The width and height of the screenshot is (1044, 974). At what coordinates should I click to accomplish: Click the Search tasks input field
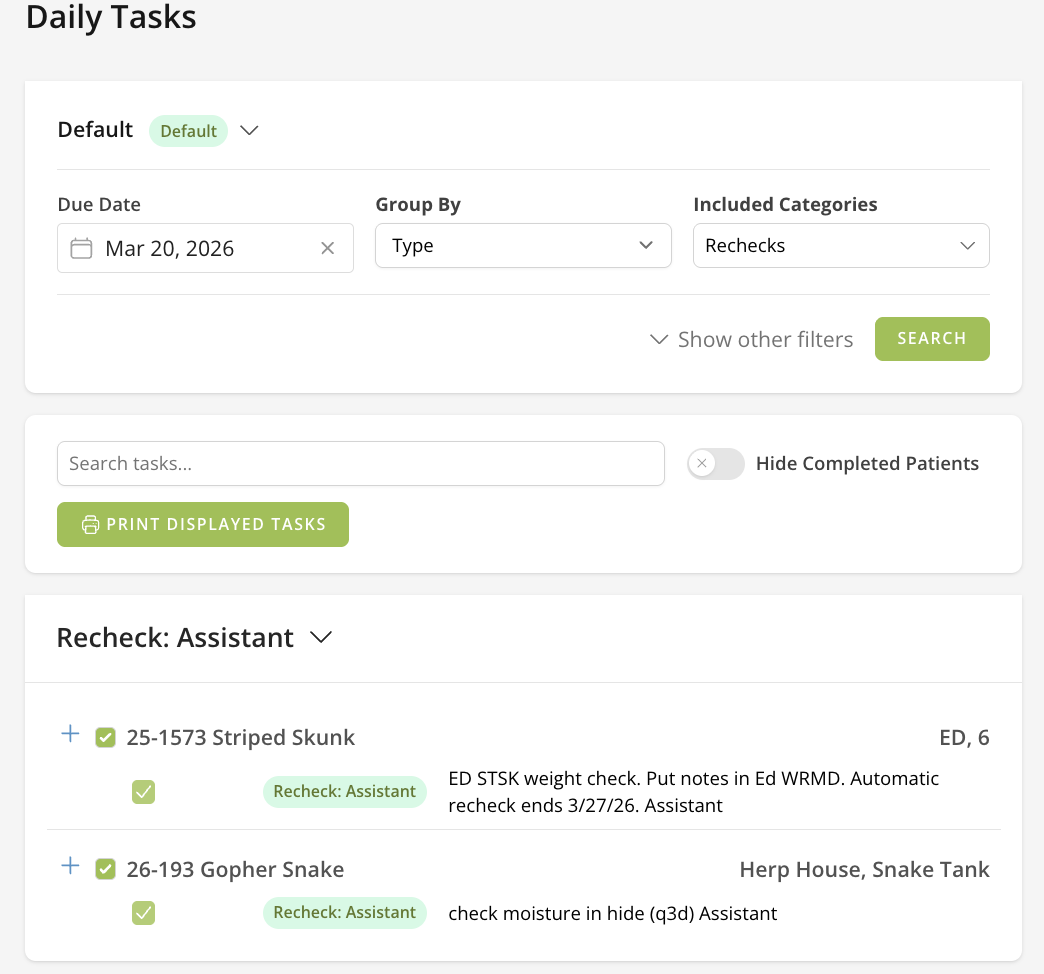point(361,464)
